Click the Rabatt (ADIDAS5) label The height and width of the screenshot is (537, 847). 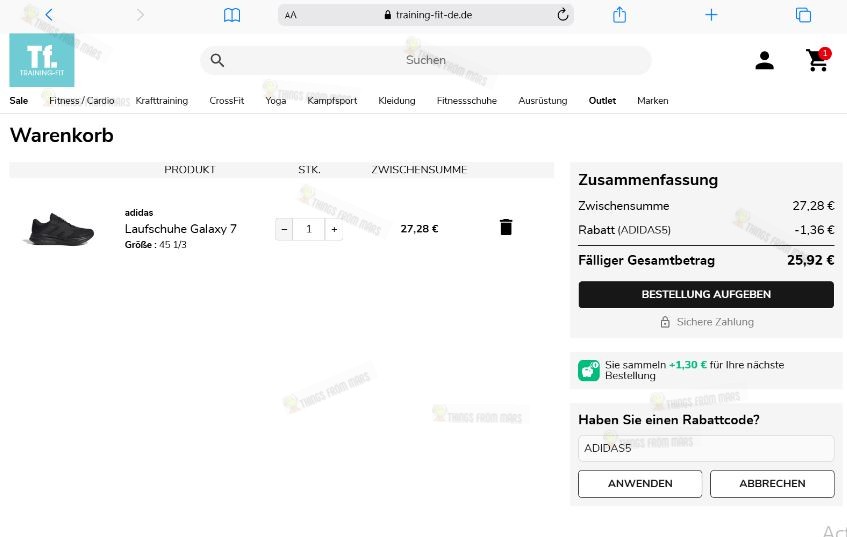pyautogui.click(x=624, y=230)
